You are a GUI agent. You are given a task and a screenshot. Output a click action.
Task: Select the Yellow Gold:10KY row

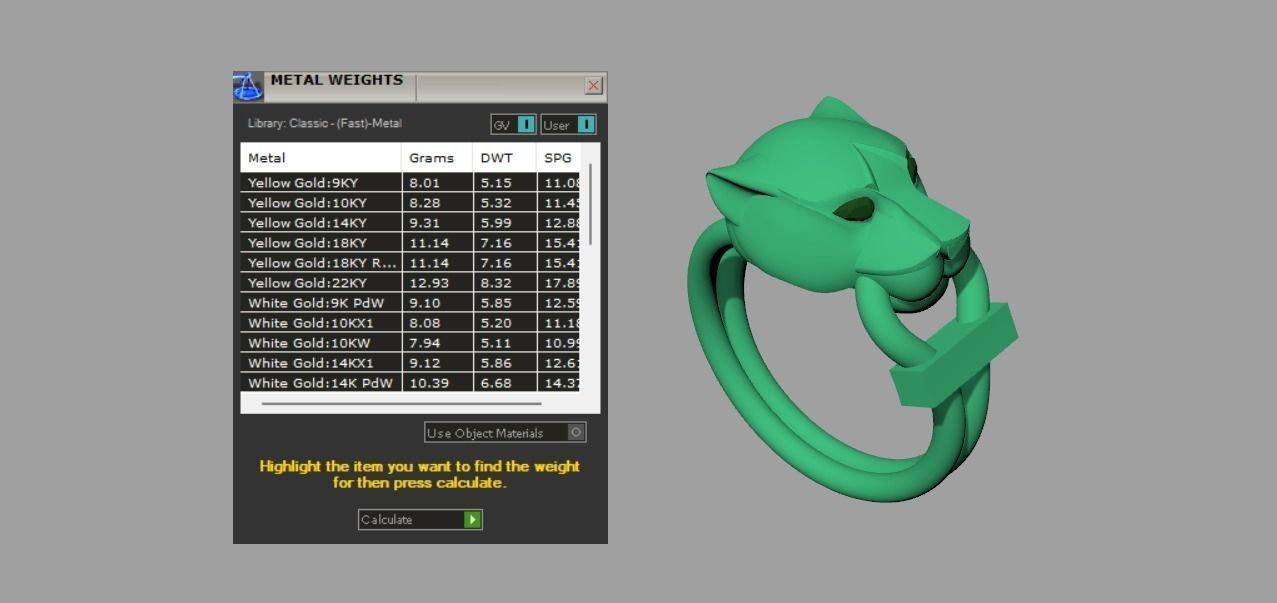410,203
